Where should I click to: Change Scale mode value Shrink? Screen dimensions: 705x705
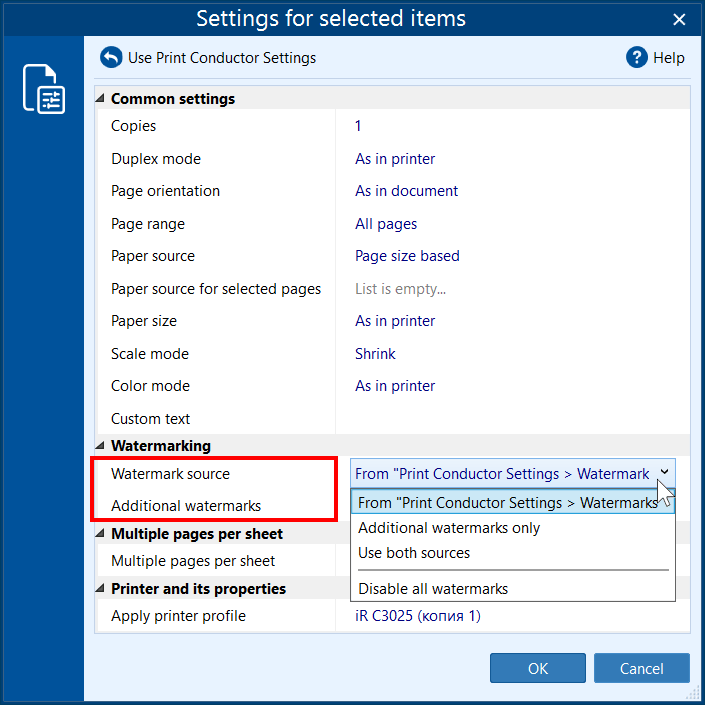pos(375,354)
